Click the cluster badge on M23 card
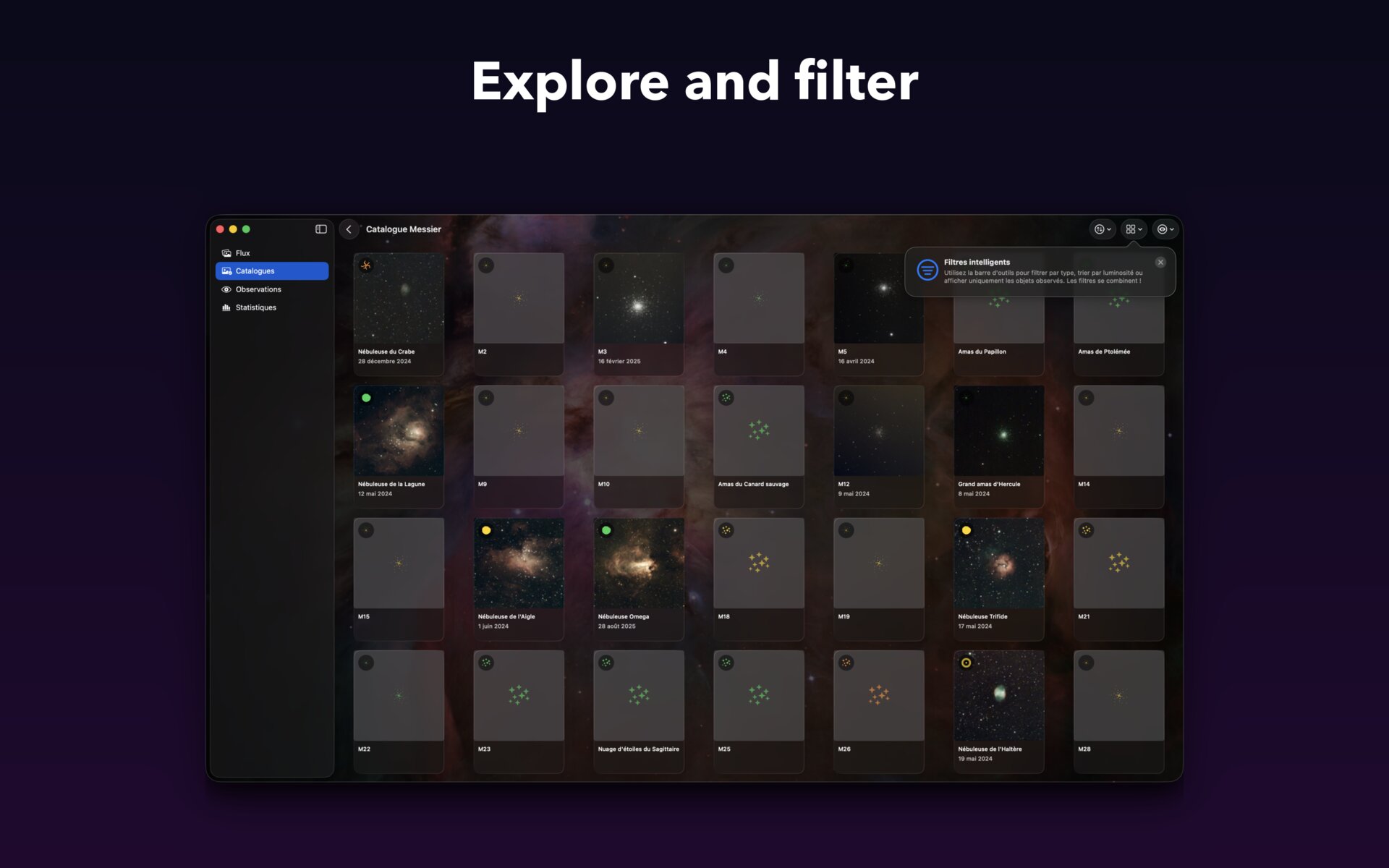 pyautogui.click(x=486, y=663)
